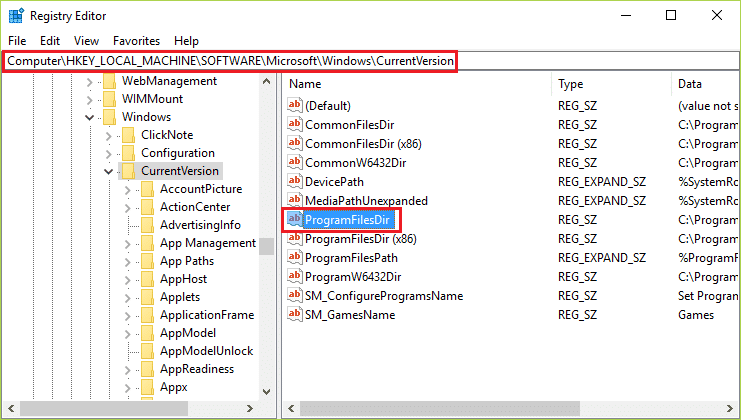
Task: Click the App Paths folder icon
Action: (x=147, y=261)
